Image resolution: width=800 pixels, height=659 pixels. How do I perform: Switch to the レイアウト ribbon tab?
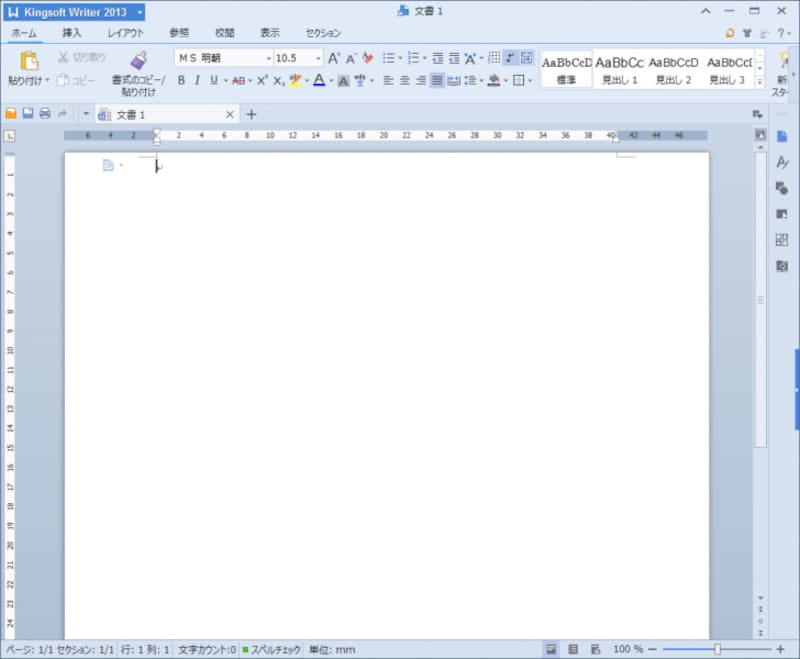coord(126,33)
